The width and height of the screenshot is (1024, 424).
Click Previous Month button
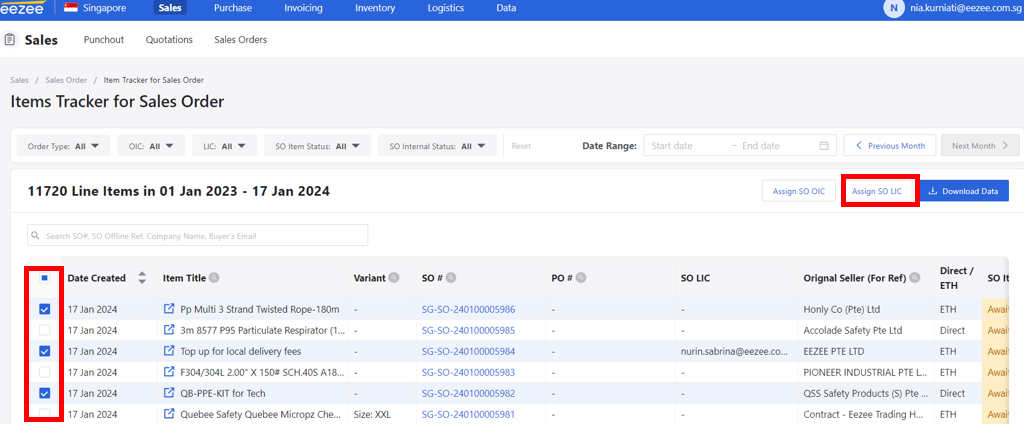click(x=889, y=146)
